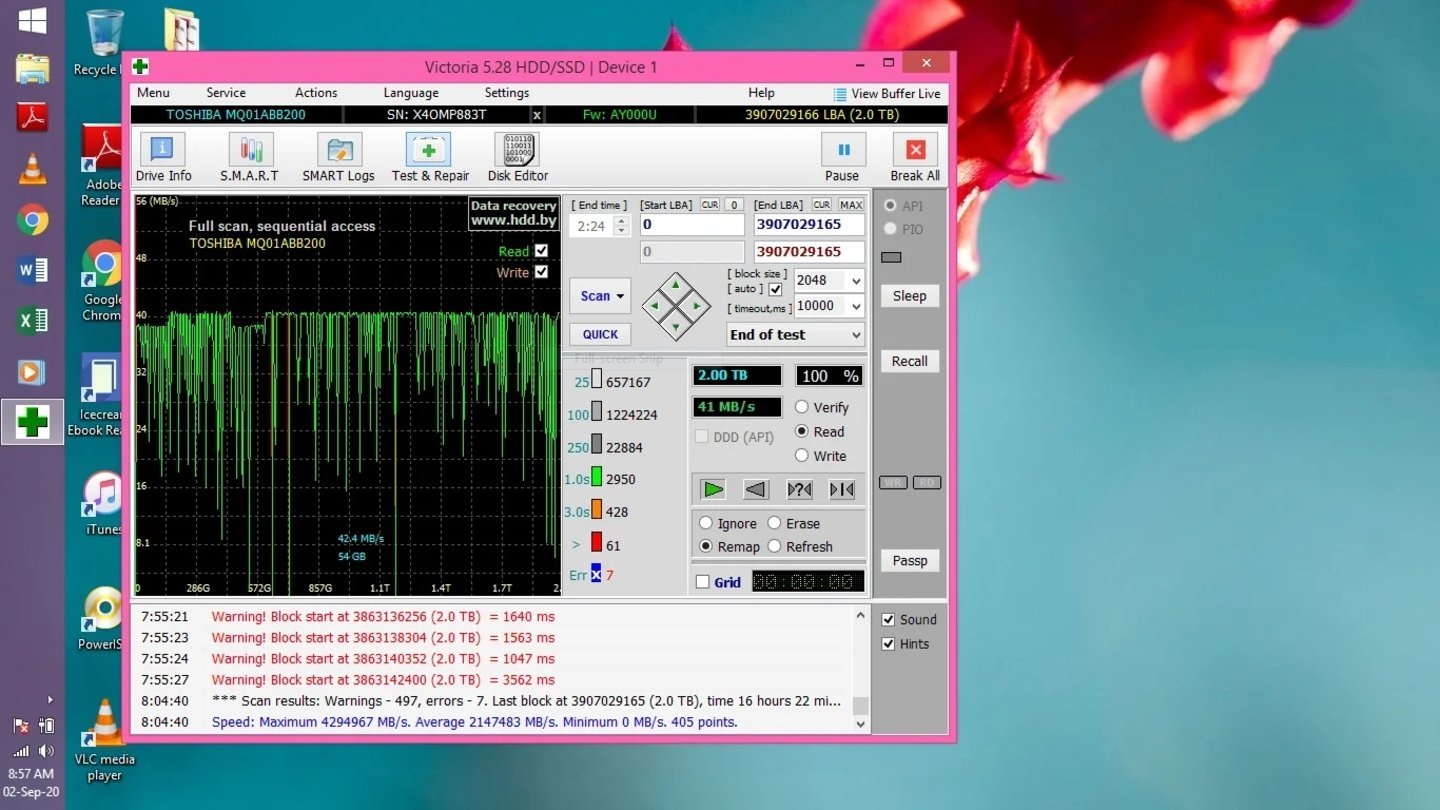Image resolution: width=1440 pixels, height=810 pixels.
Task: Select the Erase radio button
Action: pyautogui.click(x=774, y=523)
